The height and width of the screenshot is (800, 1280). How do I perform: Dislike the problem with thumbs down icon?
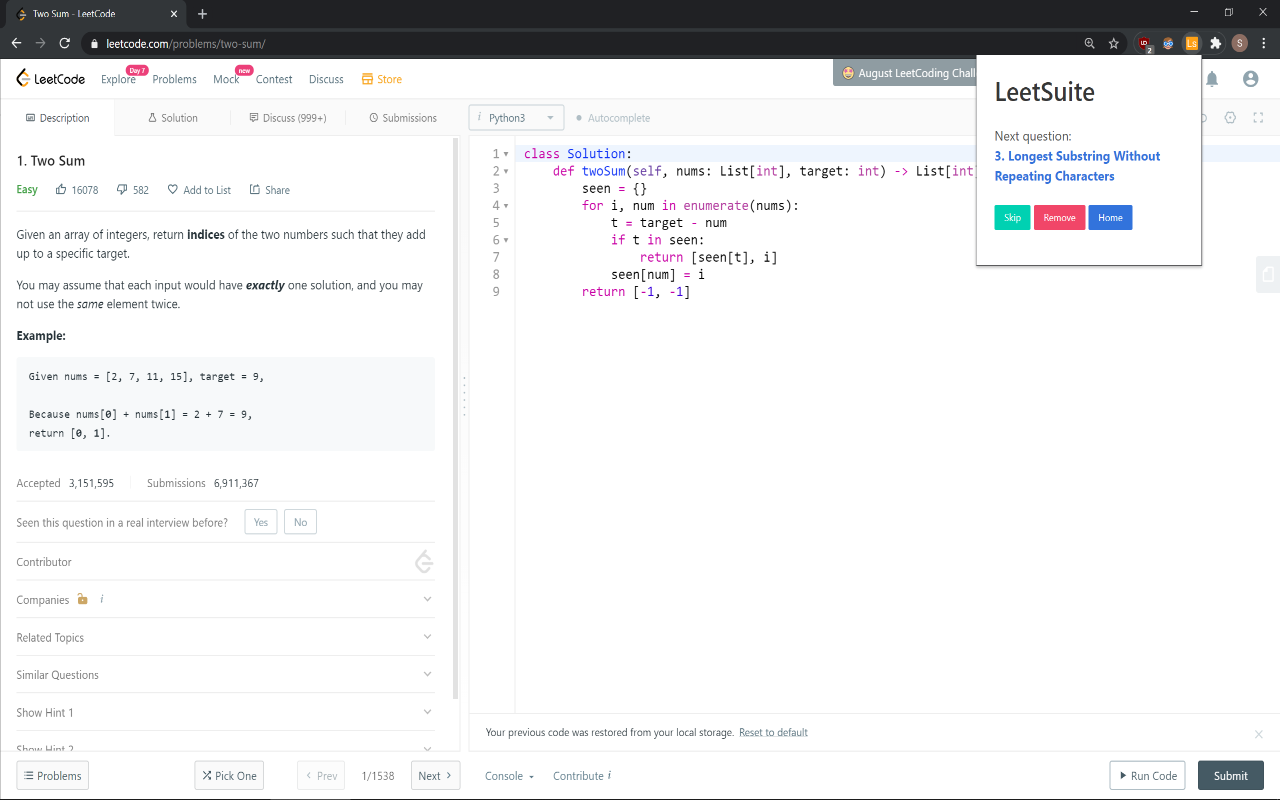[122, 190]
